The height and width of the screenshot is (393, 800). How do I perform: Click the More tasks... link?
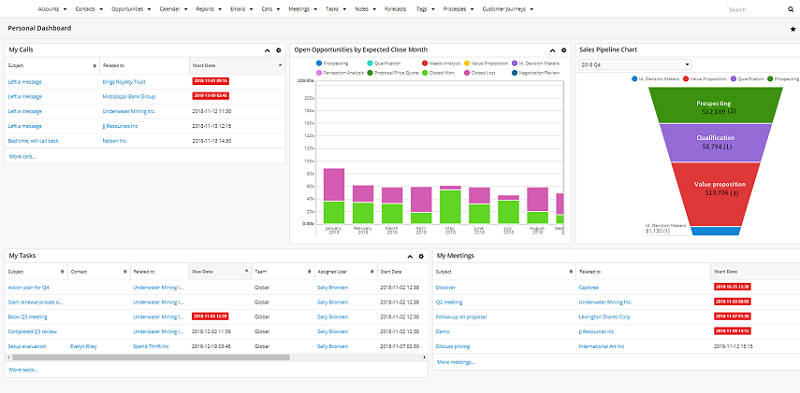pos(22,370)
